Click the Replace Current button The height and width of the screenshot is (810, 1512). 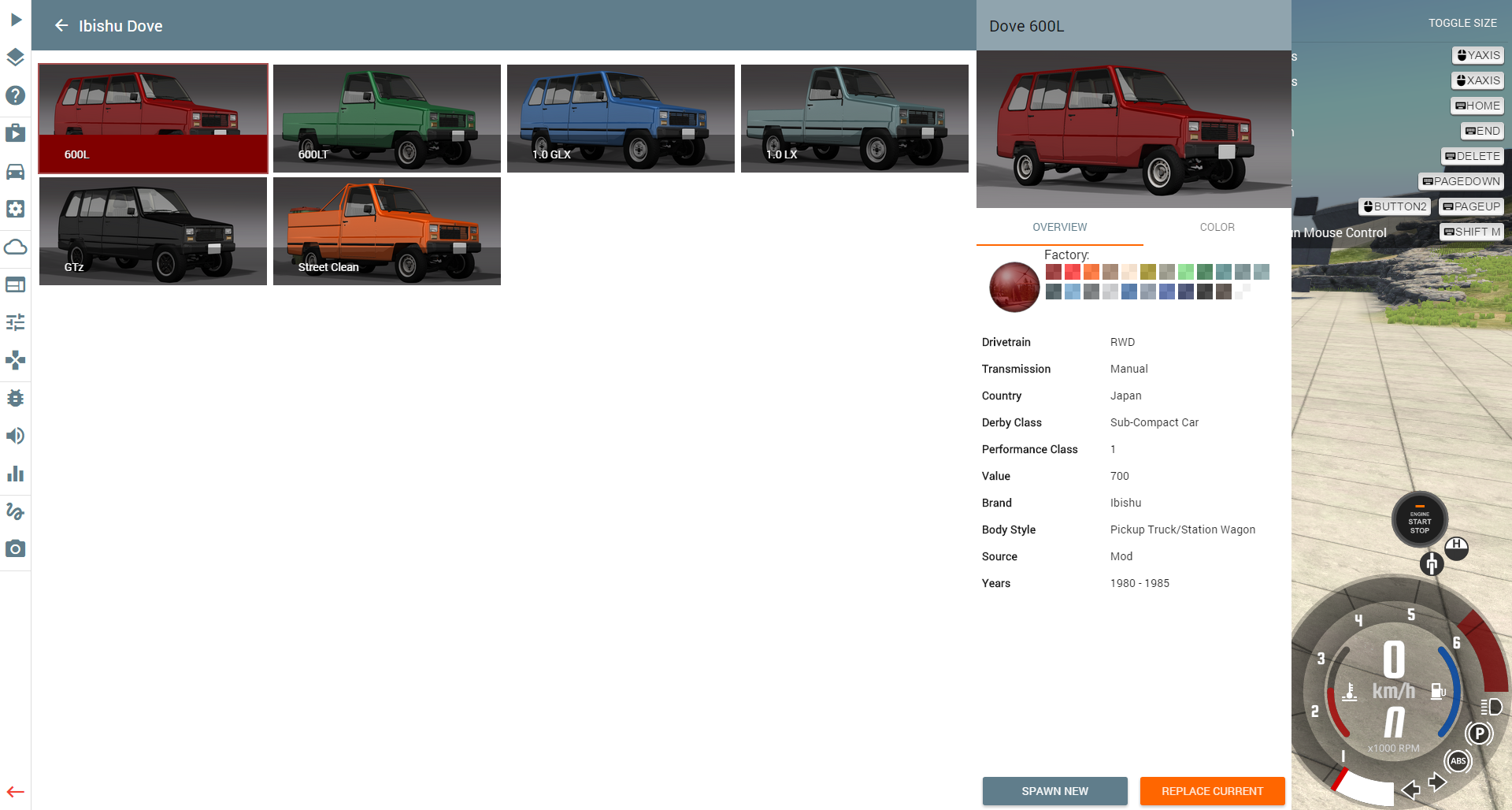(1212, 791)
